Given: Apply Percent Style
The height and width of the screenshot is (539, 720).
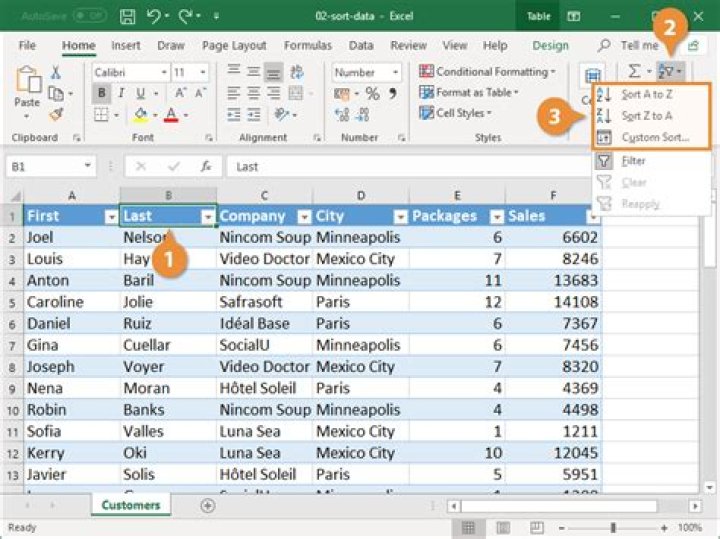Looking at the screenshot, I should click(372, 94).
